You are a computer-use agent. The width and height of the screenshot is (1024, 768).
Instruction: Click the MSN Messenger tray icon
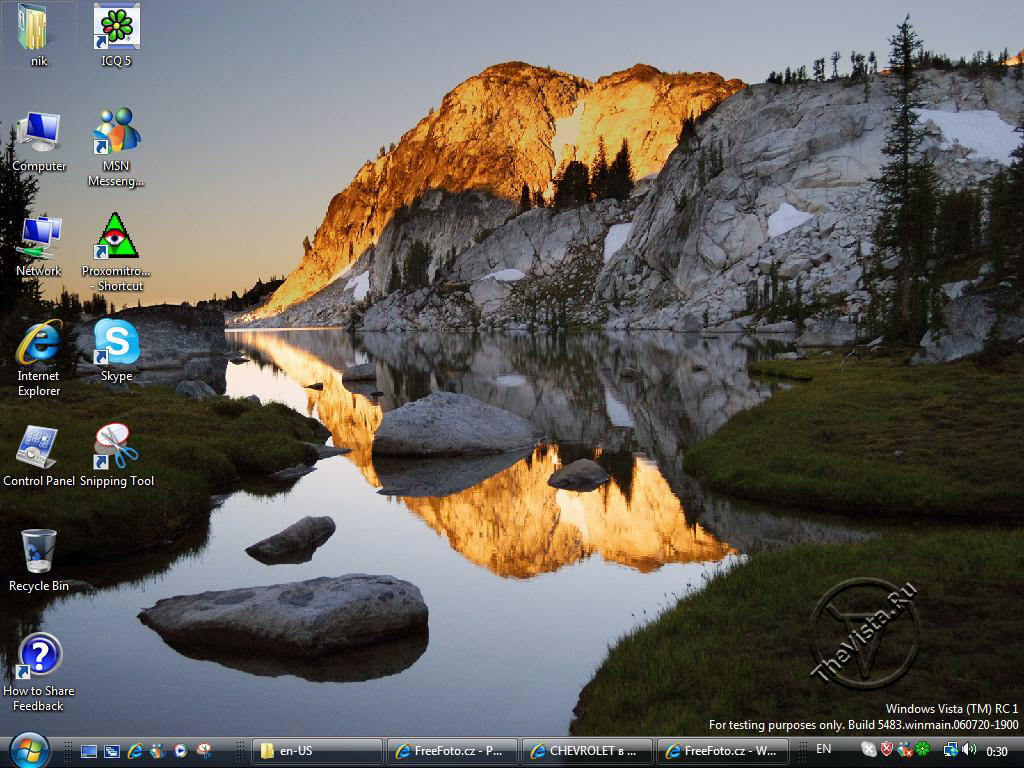coord(905,750)
